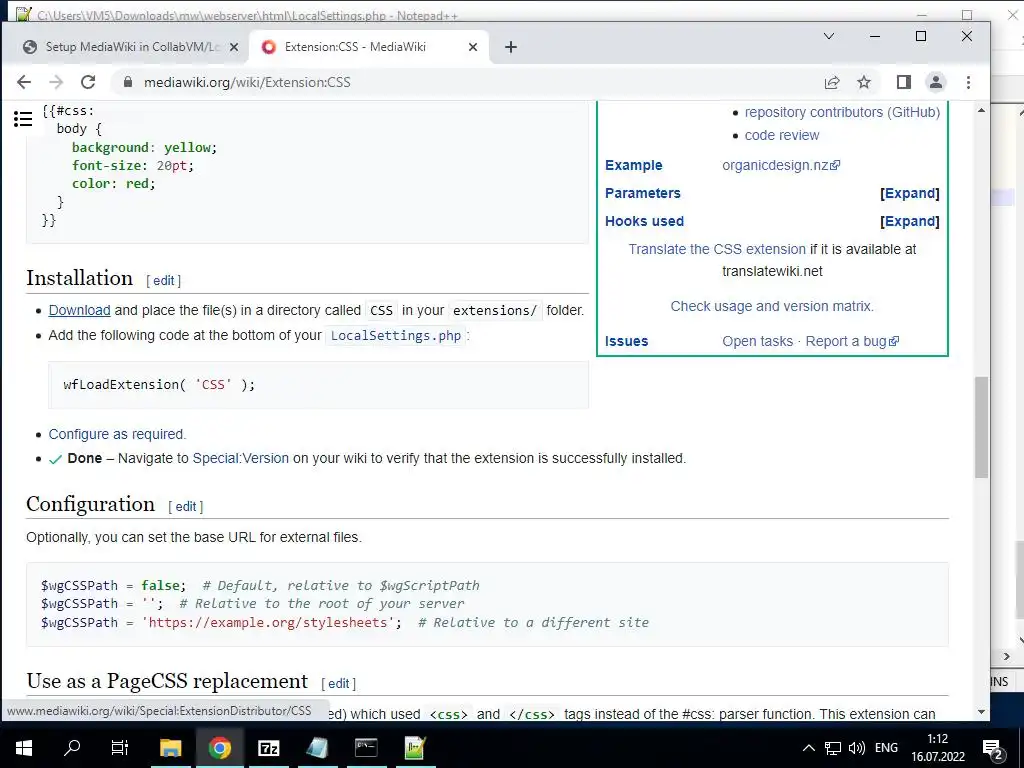Open Configure as required link
This screenshot has height=768, width=1024.
click(x=118, y=434)
